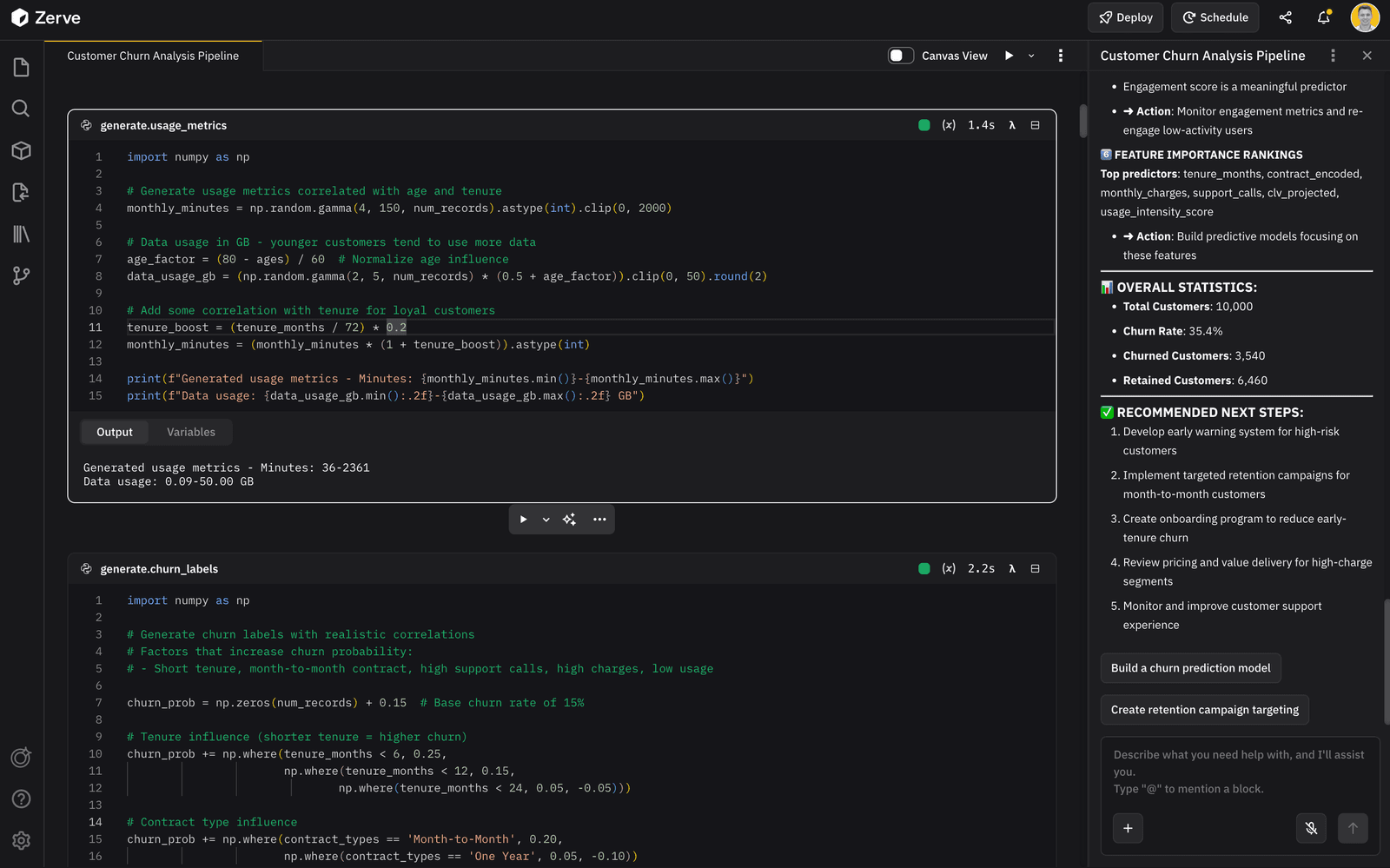The height and width of the screenshot is (868, 1390).
Task: Open the share icon in the top bar
Action: point(1285,17)
